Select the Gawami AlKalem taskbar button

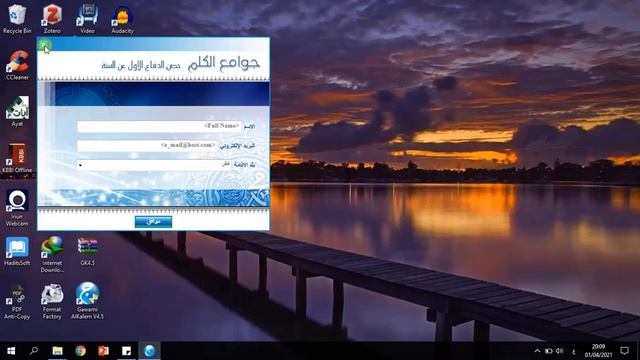coord(149,351)
